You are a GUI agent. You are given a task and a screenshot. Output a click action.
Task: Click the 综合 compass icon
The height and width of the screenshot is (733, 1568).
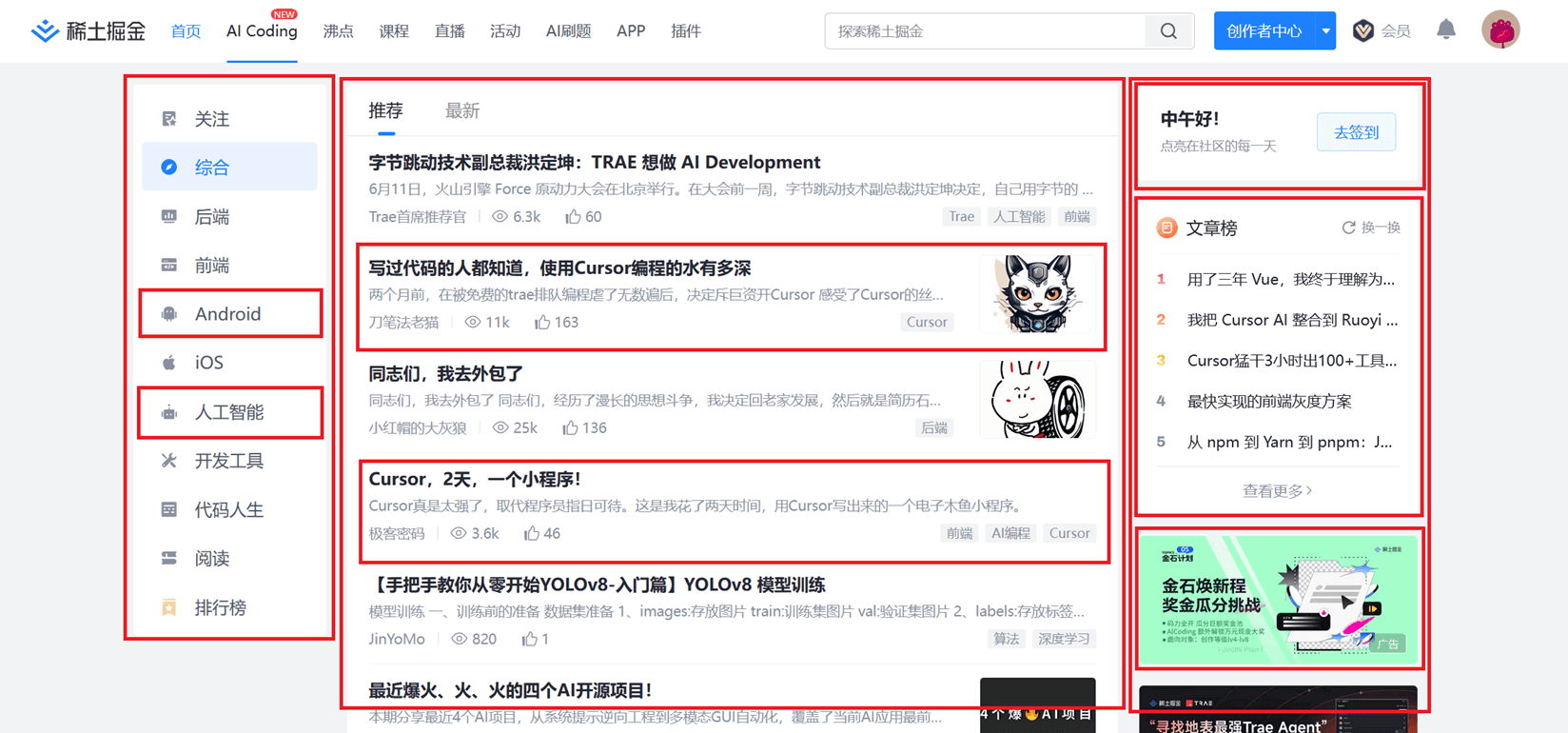pos(169,168)
